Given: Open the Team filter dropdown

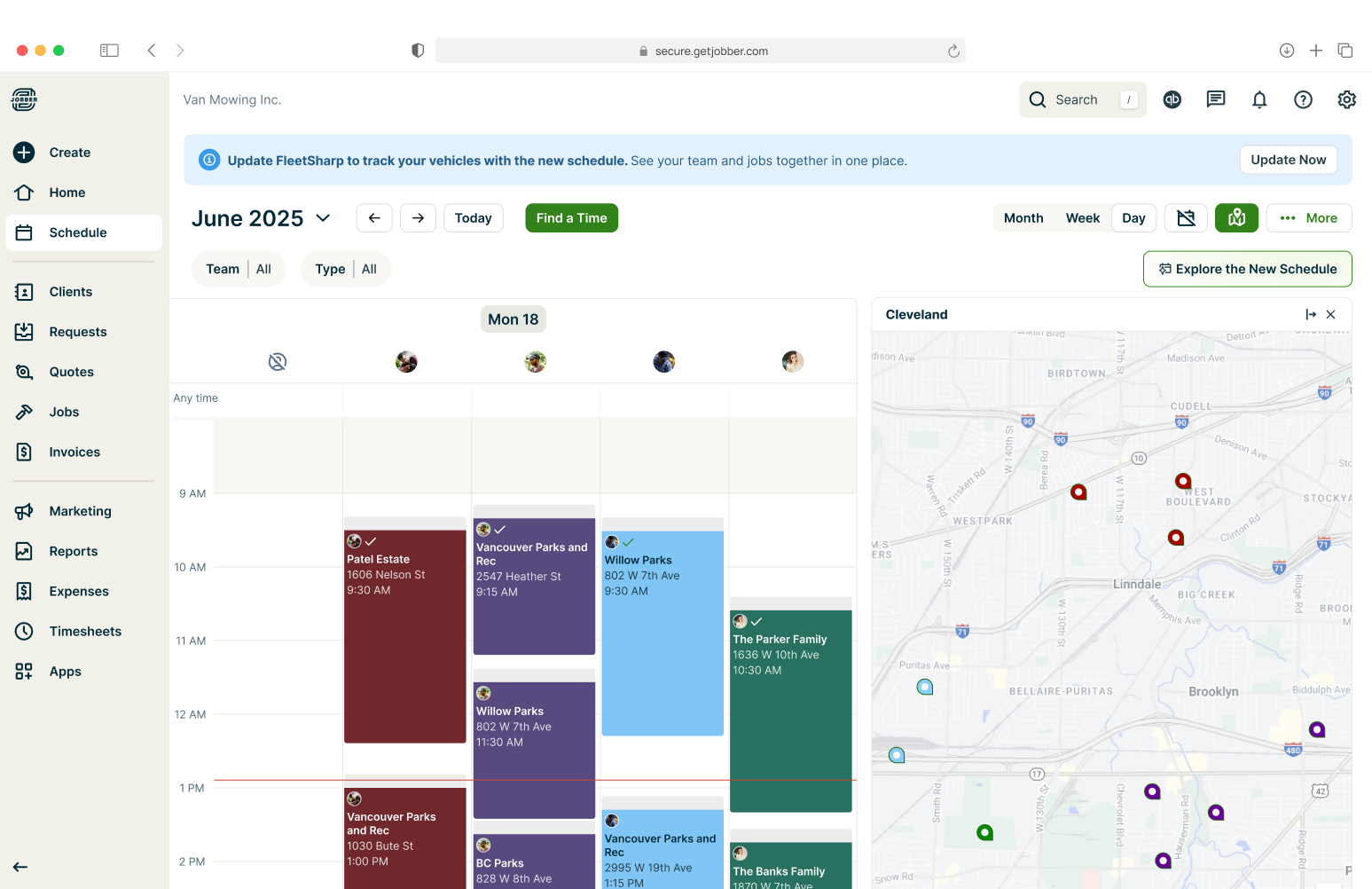Looking at the screenshot, I should click(x=239, y=270).
